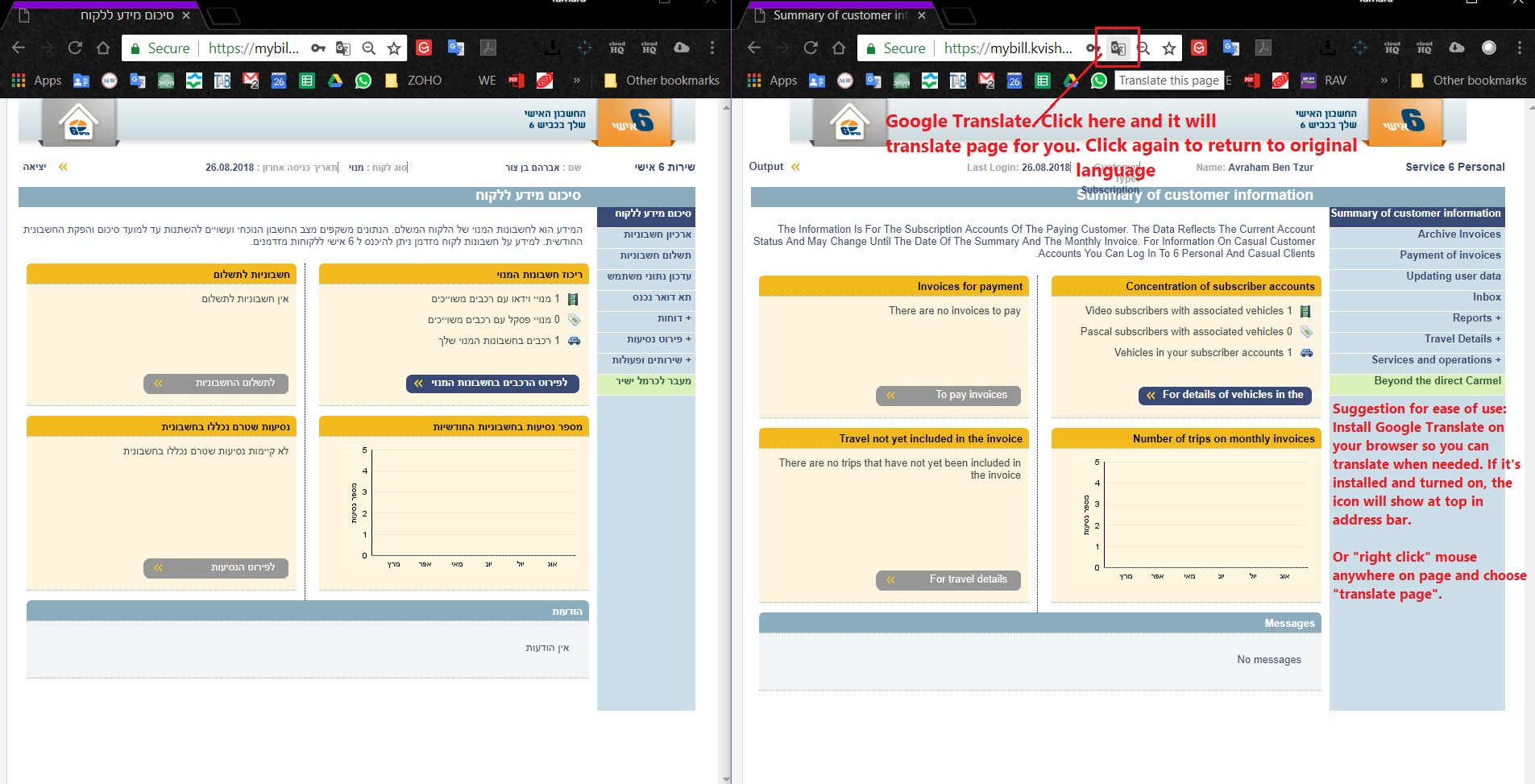The width and height of the screenshot is (1535, 784).
Task: Open 'ארכיון חשבוניות' in the left page sidebar
Action: [645, 234]
